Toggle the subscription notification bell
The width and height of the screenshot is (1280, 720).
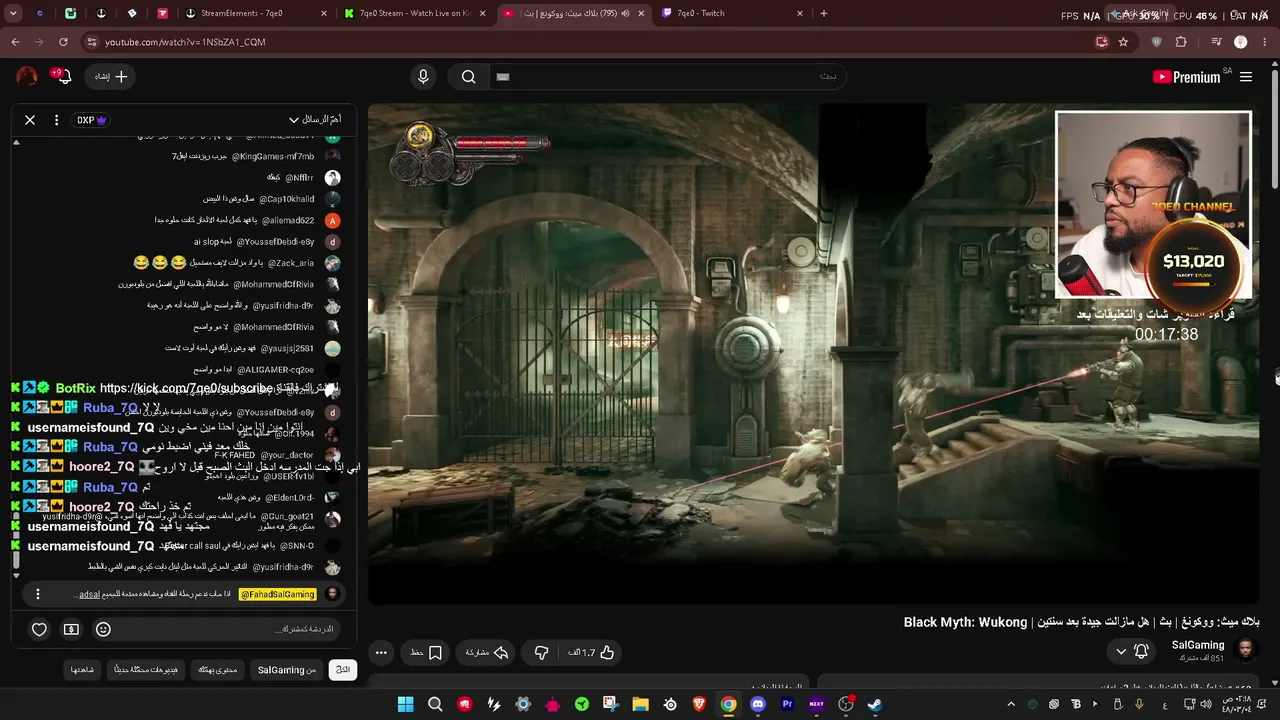pyautogui.click(x=1141, y=652)
